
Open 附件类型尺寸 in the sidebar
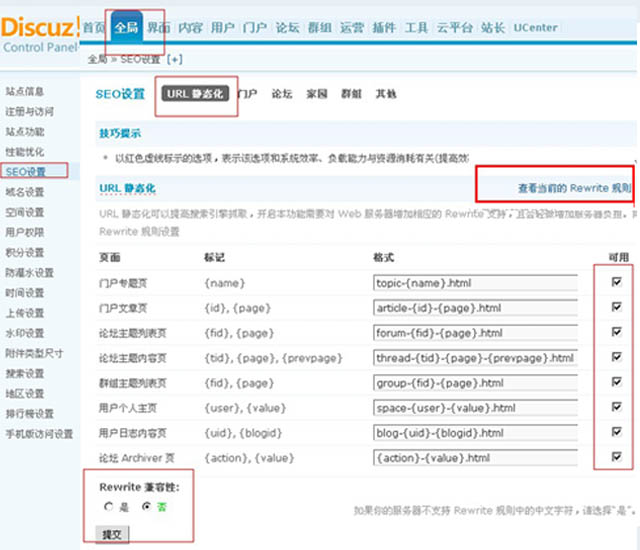[34, 353]
